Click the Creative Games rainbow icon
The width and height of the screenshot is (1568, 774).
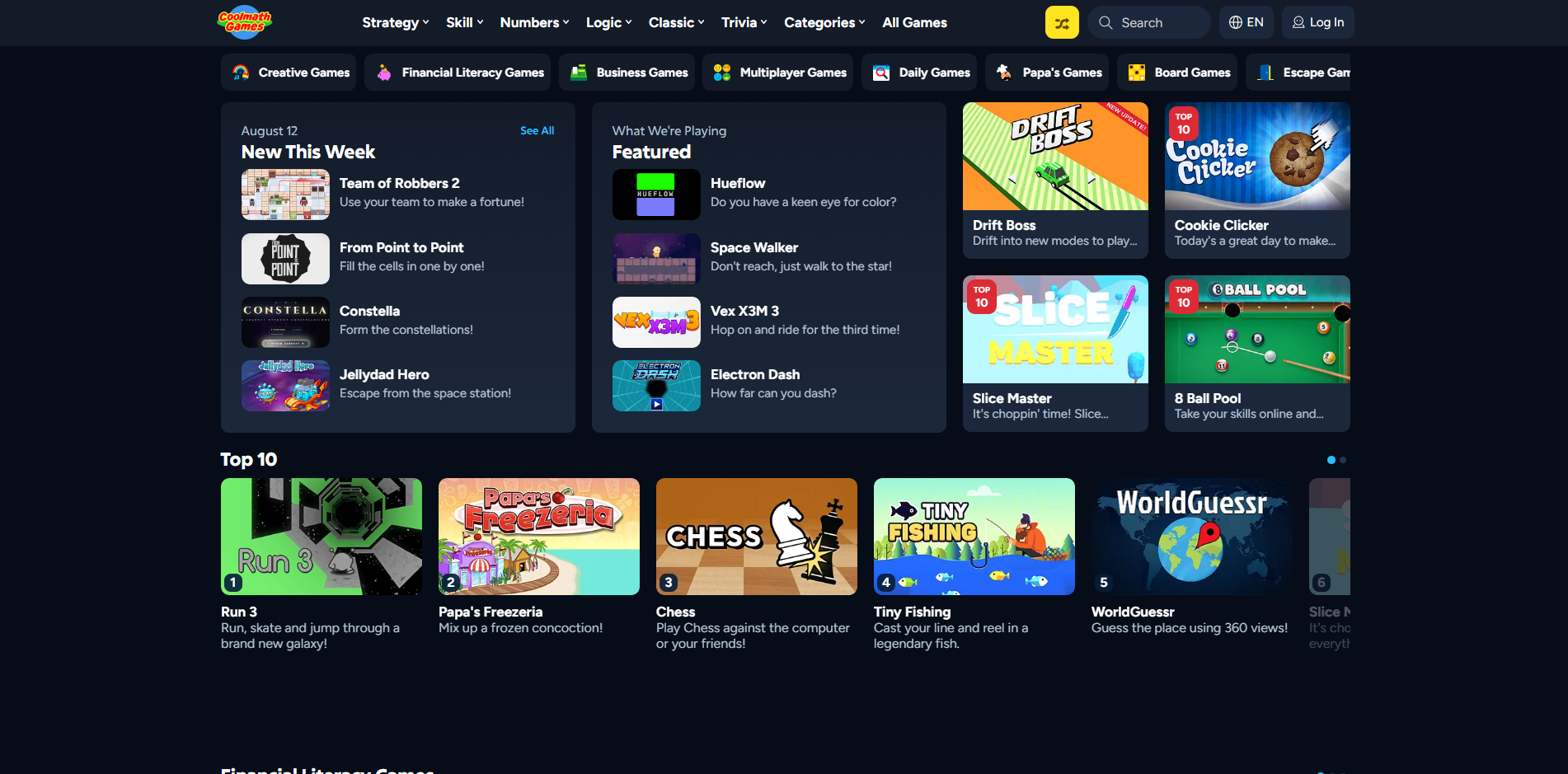pos(241,73)
